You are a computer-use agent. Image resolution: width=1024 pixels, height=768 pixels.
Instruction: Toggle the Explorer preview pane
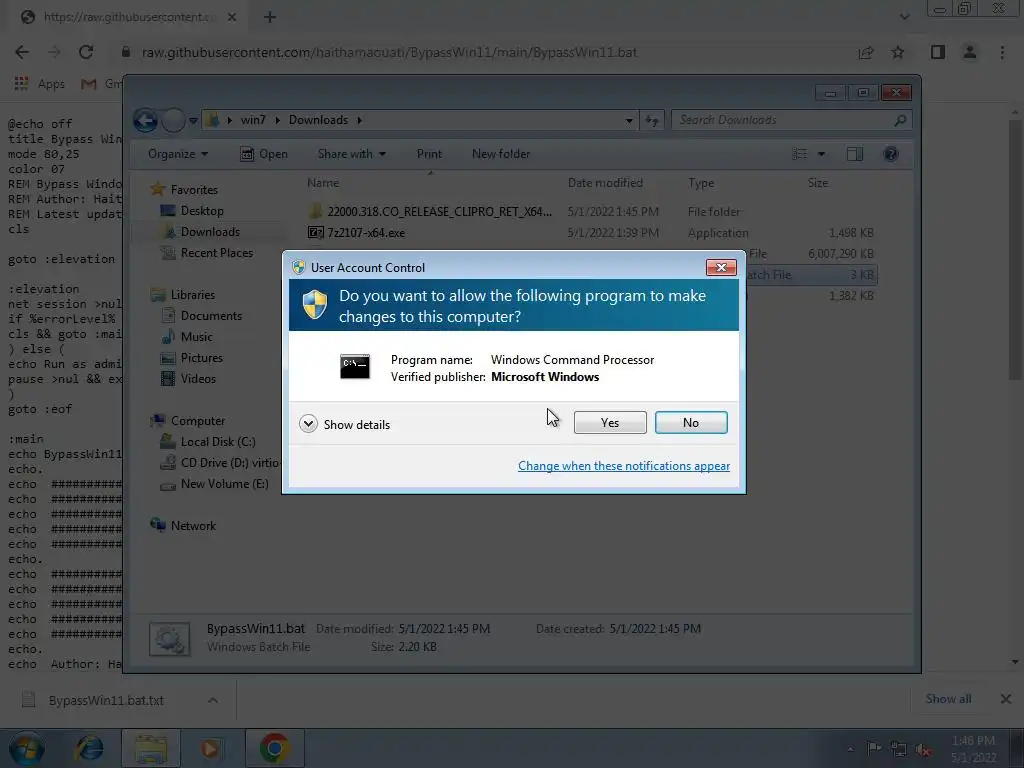click(x=855, y=154)
